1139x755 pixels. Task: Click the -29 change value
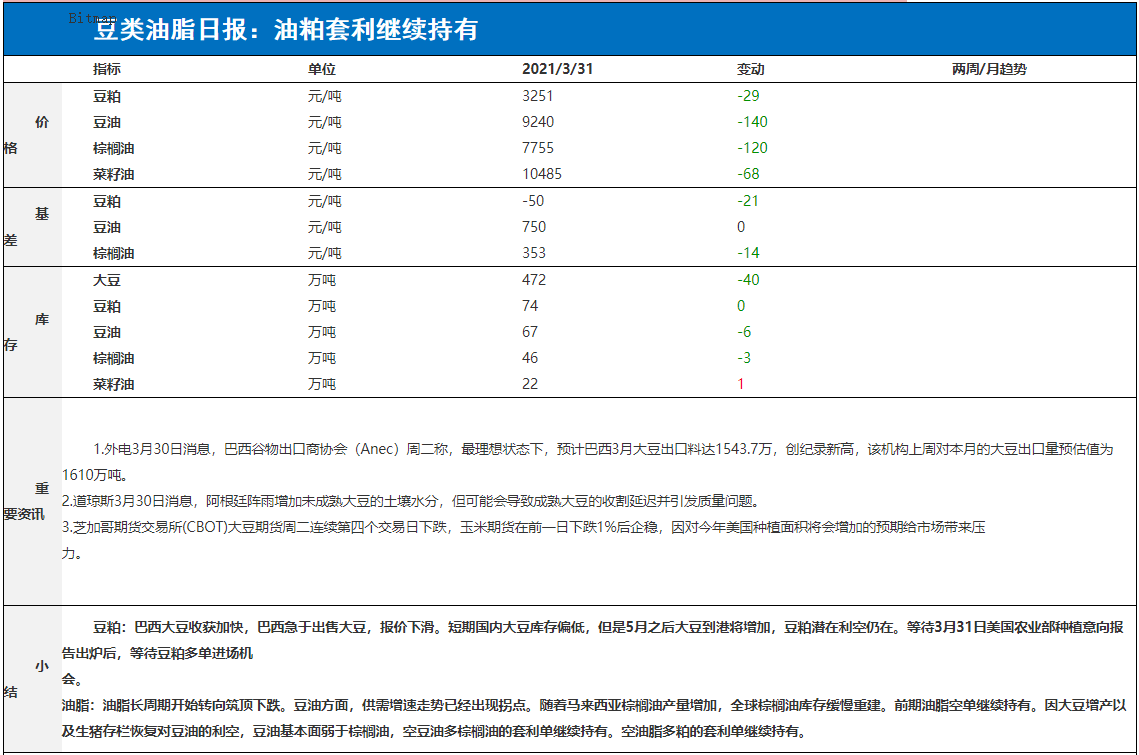(748, 96)
